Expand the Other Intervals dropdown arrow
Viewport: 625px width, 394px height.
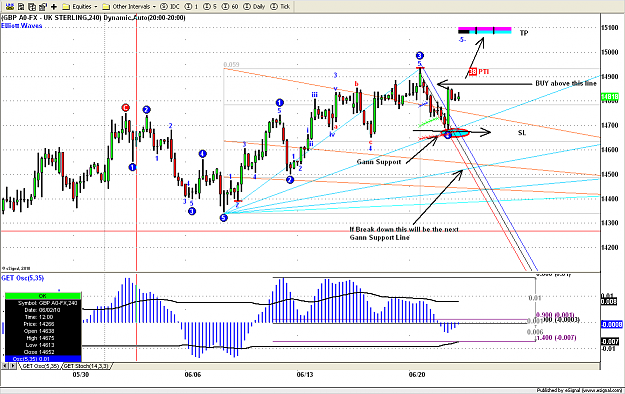pos(154,7)
